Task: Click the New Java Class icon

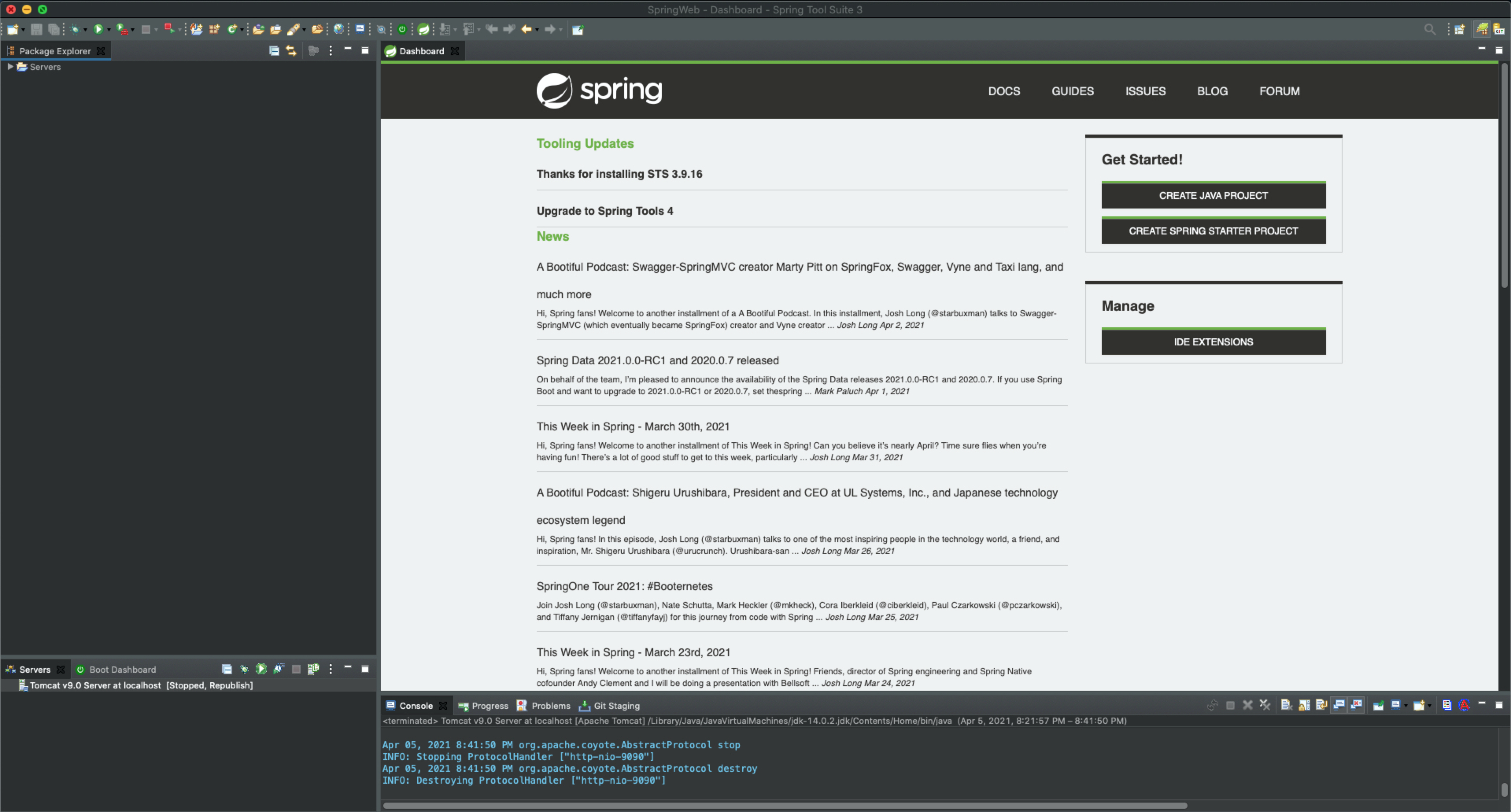Action: [232, 30]
